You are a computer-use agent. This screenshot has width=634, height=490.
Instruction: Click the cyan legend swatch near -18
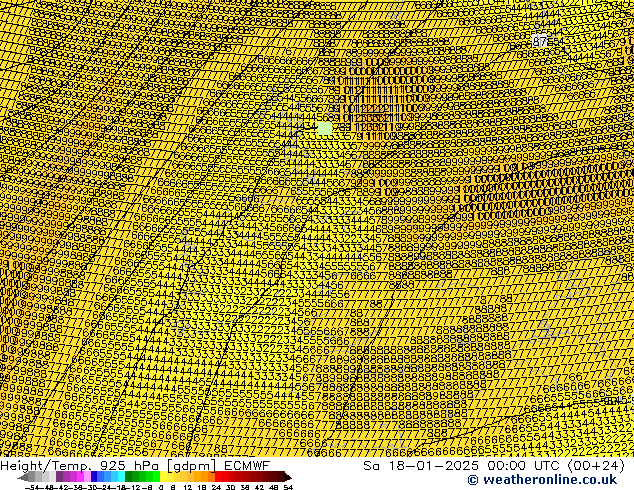(121, 477)
